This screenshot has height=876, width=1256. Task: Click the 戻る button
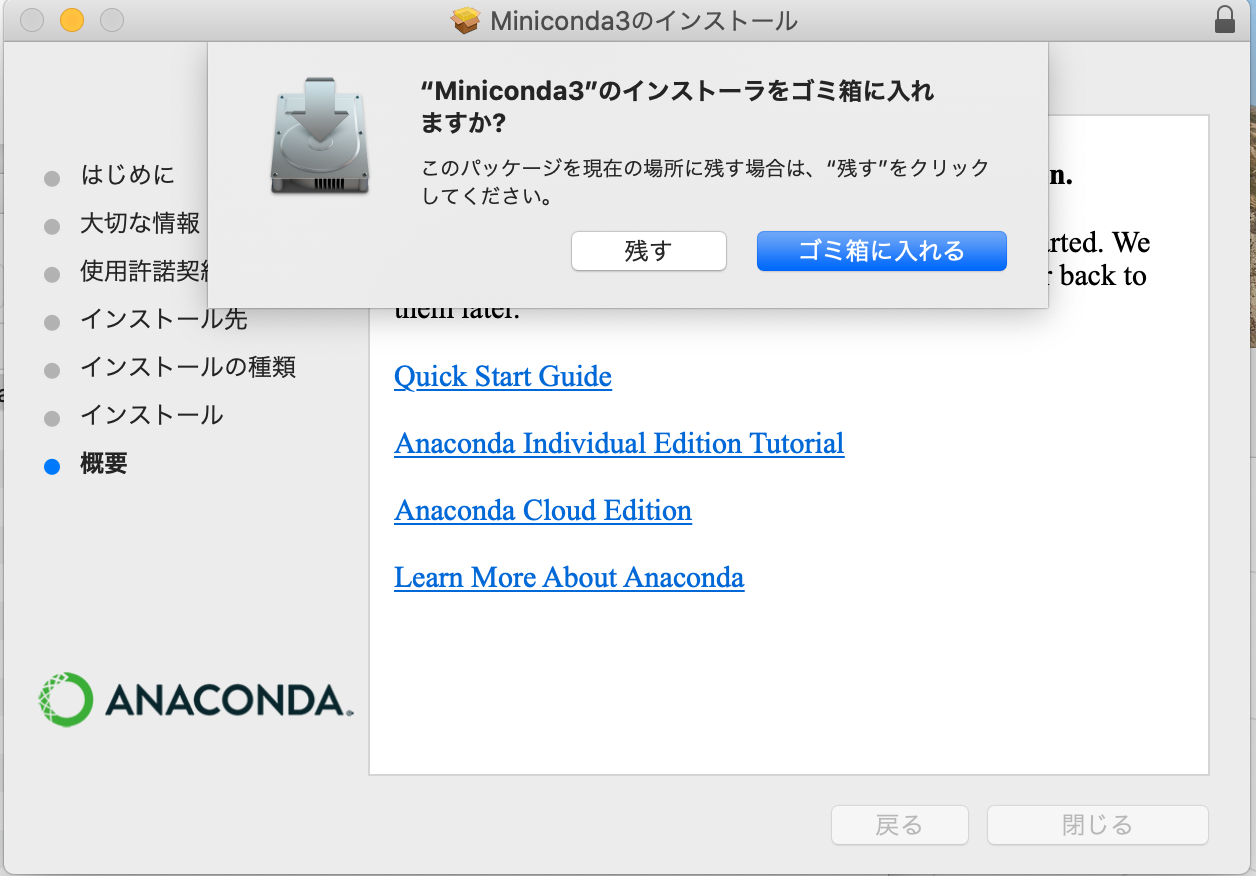(x=899, y=825)
